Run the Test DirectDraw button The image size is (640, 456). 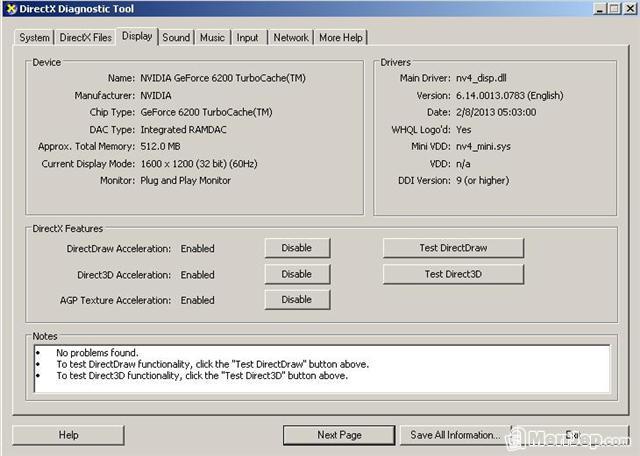[x=453, y=248]
